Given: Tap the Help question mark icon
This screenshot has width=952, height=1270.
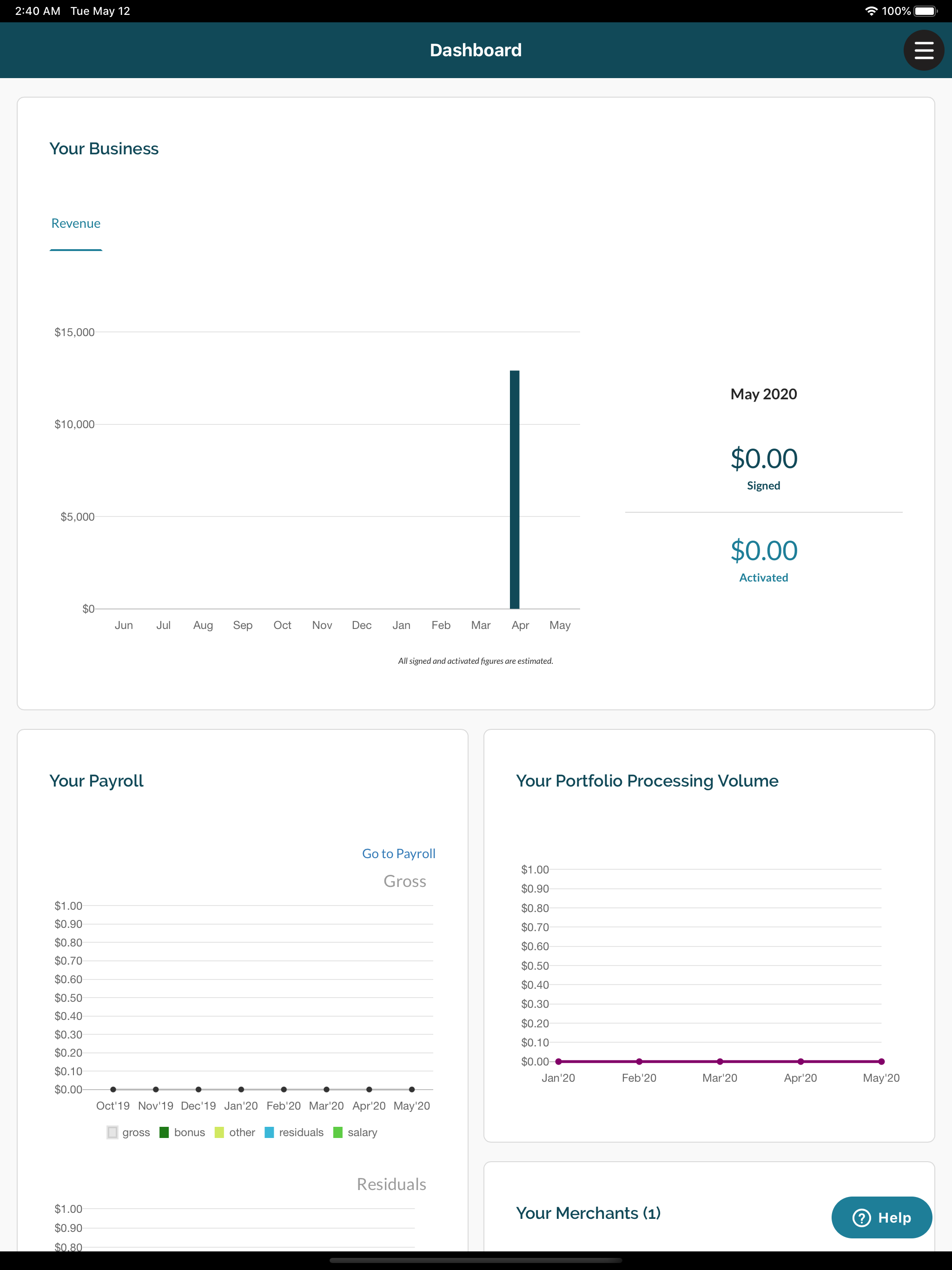Looking at the screenshot, I should click(x=861, y=1218).
